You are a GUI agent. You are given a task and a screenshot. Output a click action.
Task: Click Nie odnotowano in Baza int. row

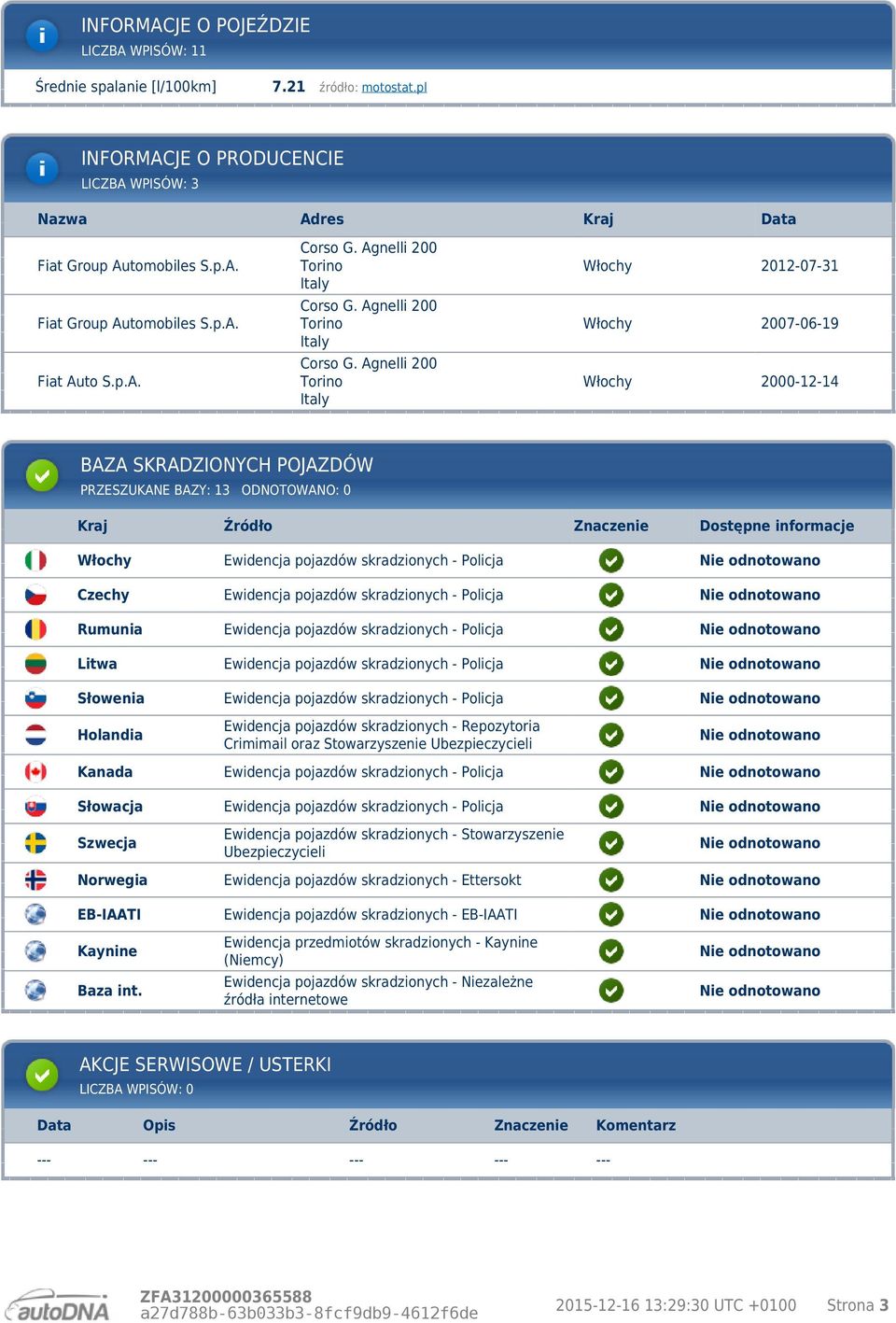(760, 991)
